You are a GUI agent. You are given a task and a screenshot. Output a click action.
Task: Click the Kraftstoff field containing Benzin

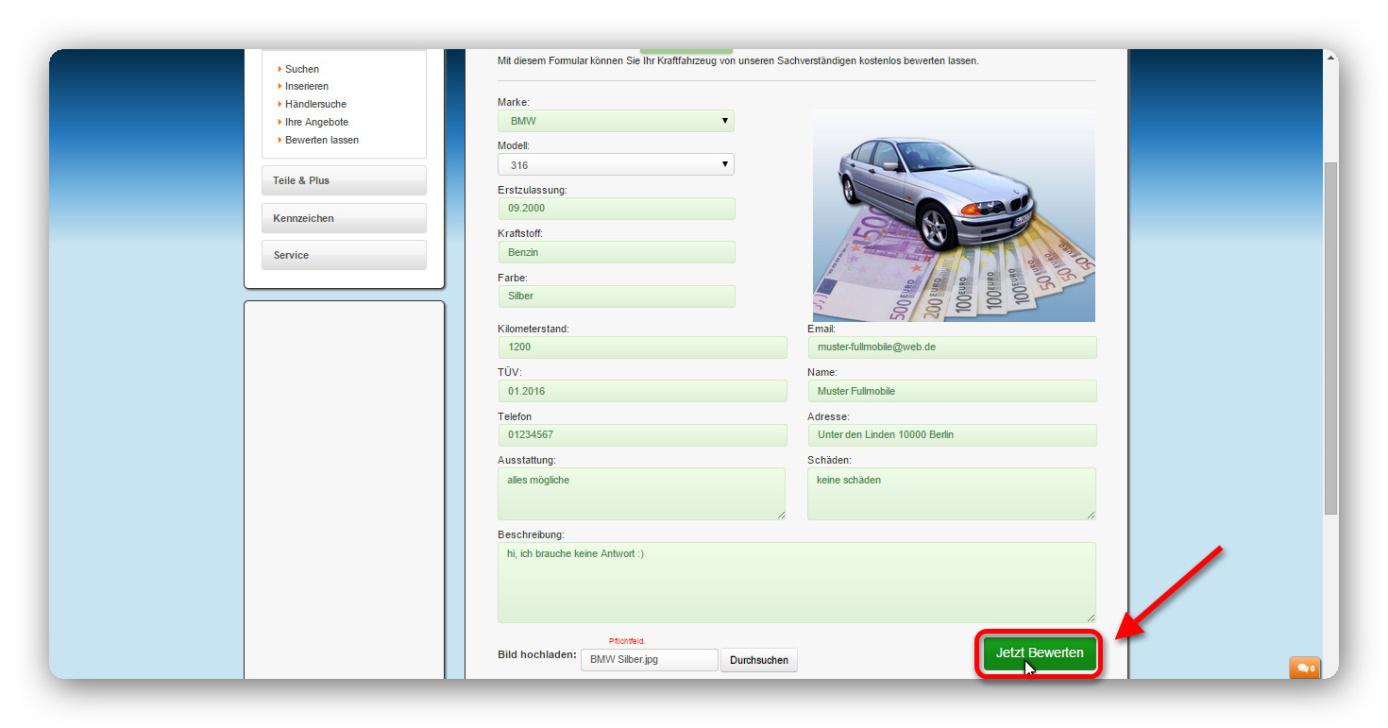coord(616,253)
